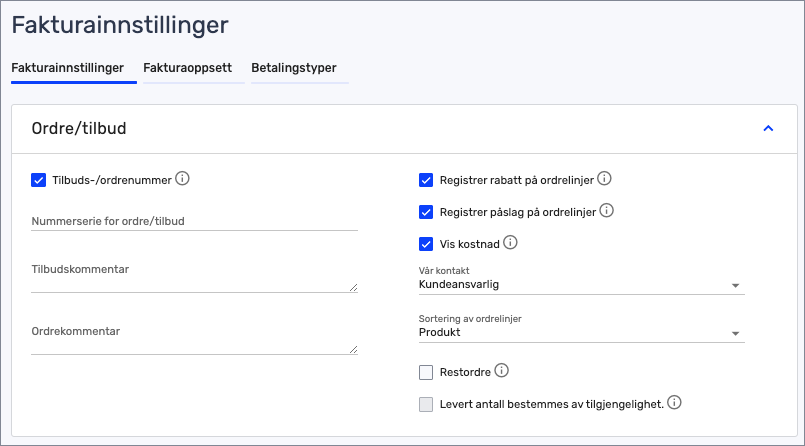Check Levert antall bestemmes av tilgjengelighet box
This screenshot has width=805, height=446.
pyautogui.click(x=426, y=404)
